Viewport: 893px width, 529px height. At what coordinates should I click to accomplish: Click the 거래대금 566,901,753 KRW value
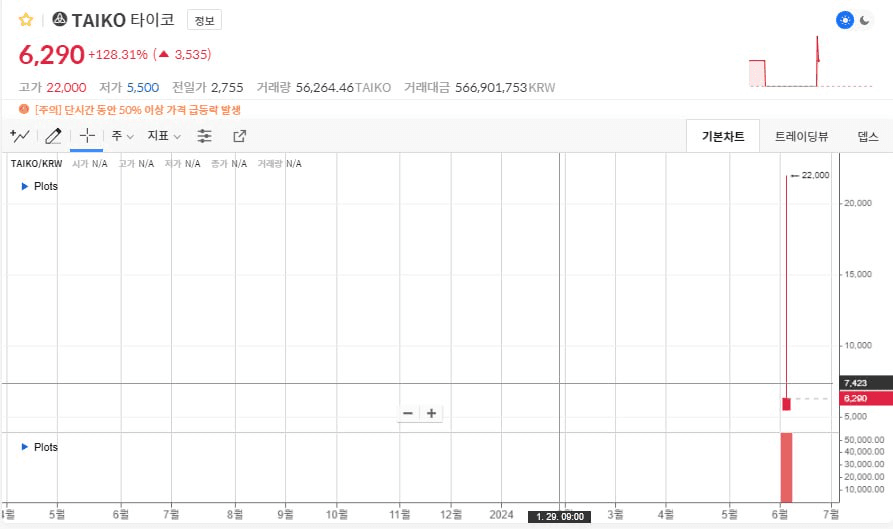tap(505, 87)
